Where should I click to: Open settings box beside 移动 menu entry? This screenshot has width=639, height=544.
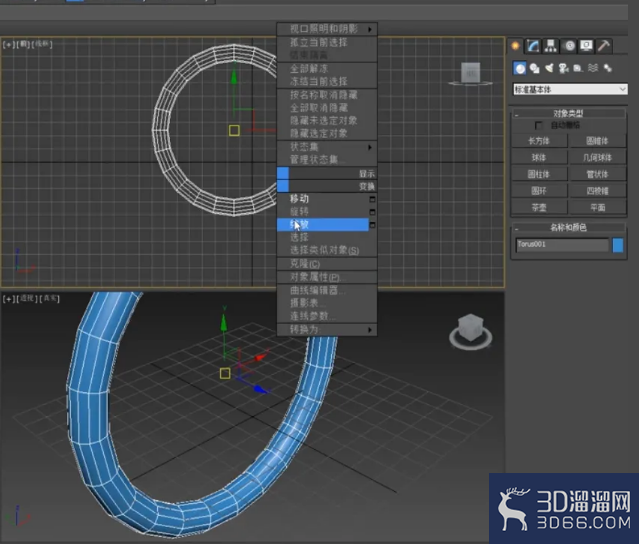[372, 199]
